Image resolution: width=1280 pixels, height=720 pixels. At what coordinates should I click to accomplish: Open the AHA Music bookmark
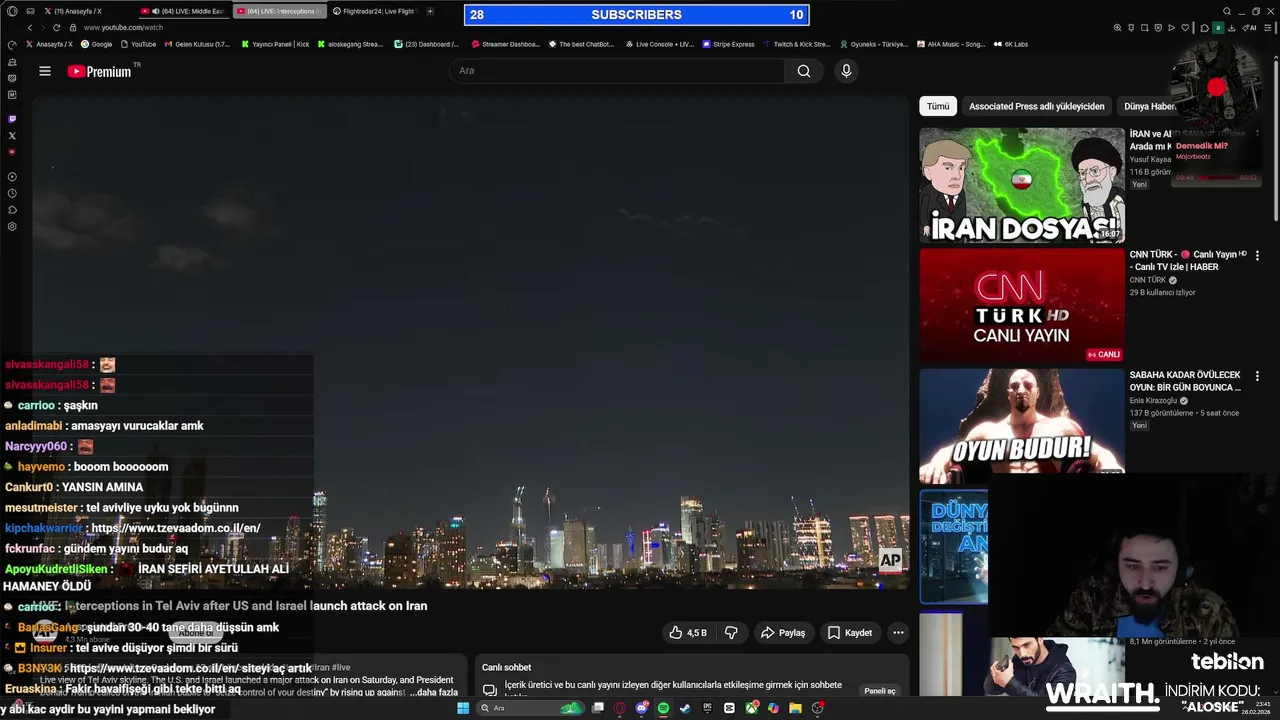(x=950, y=44)
